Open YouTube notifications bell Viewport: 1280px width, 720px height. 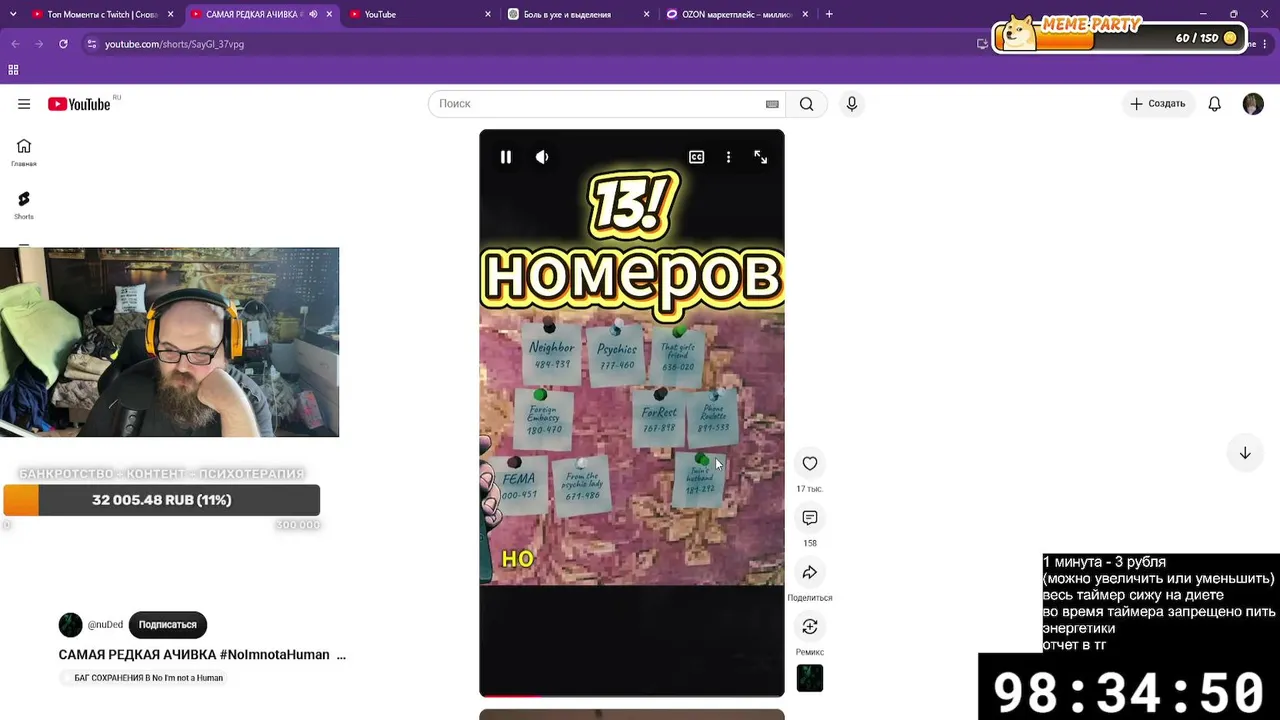pos(1215,104)
